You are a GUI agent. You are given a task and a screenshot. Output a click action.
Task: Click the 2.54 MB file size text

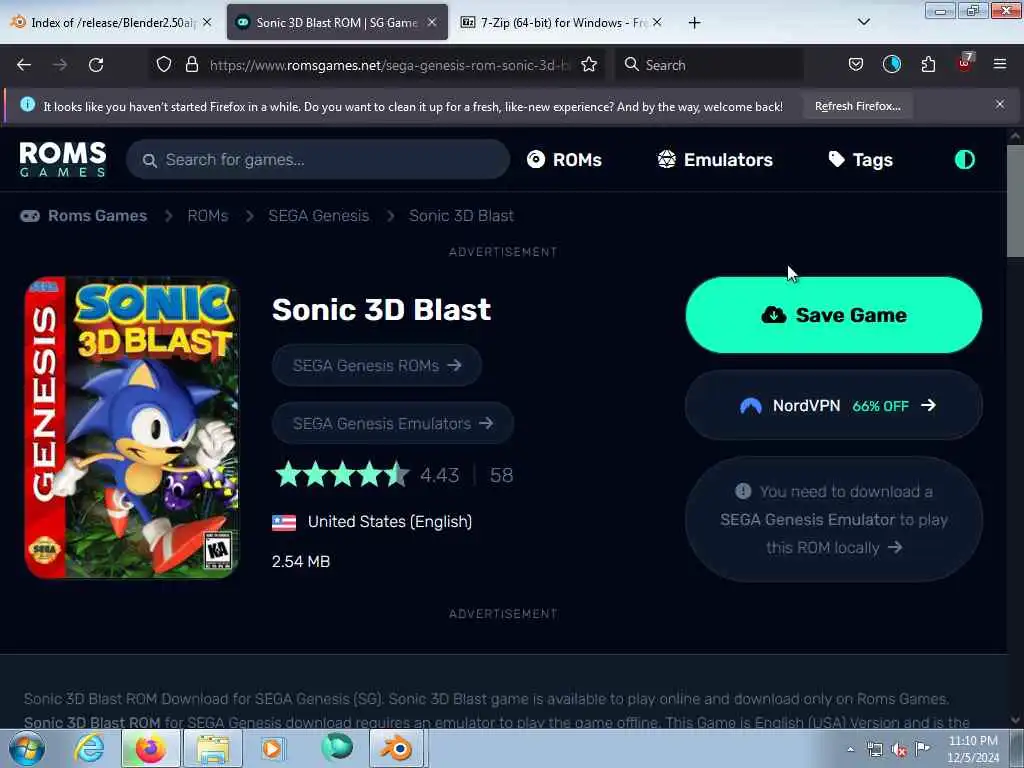tap(301, 562)
